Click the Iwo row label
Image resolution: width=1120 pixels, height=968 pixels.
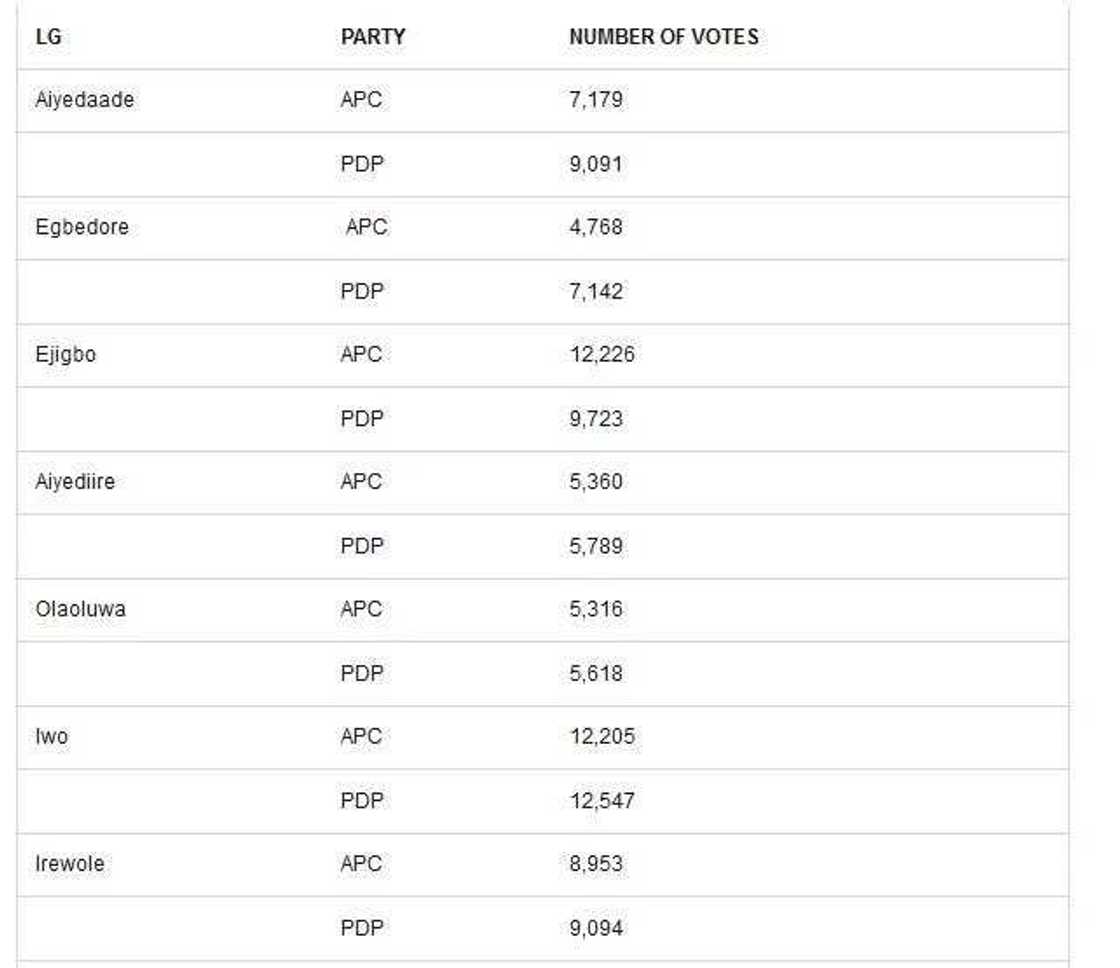51,737
